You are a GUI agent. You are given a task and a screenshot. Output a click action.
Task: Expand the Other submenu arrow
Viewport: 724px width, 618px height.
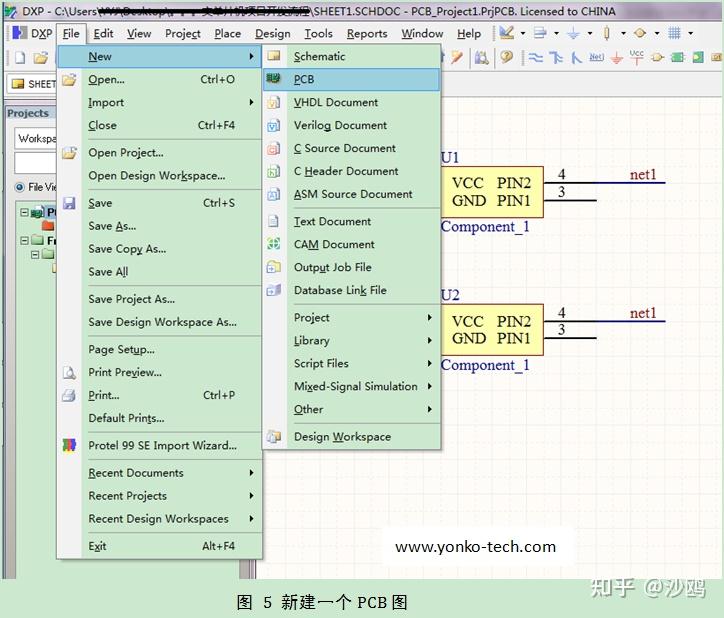click(429, 409)
